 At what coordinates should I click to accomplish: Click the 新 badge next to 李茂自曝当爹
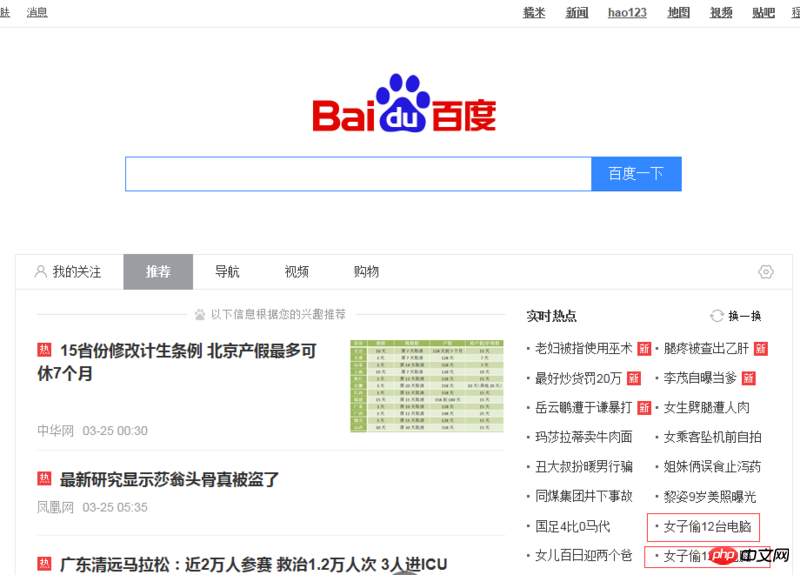coord(748,378)
